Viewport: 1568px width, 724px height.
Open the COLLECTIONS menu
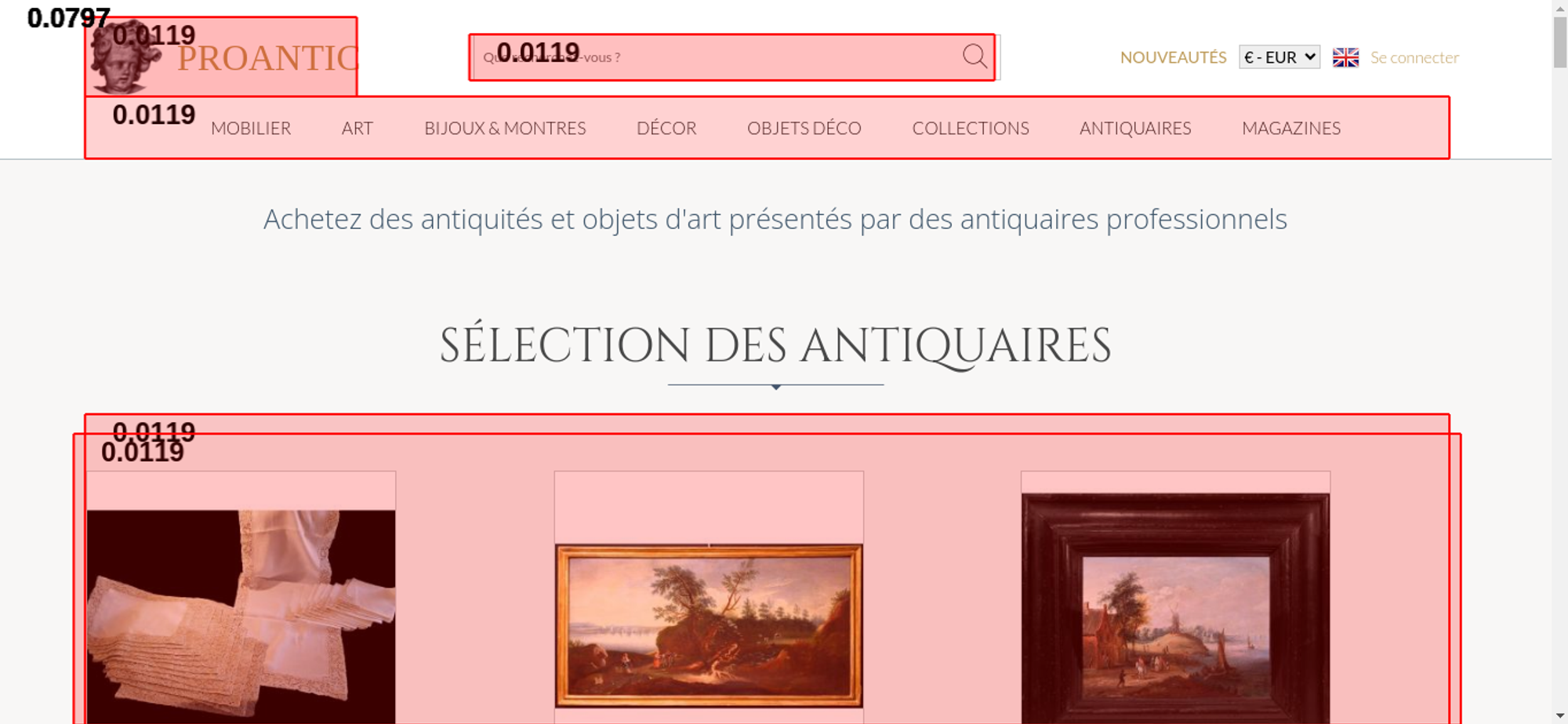point(971,128)
